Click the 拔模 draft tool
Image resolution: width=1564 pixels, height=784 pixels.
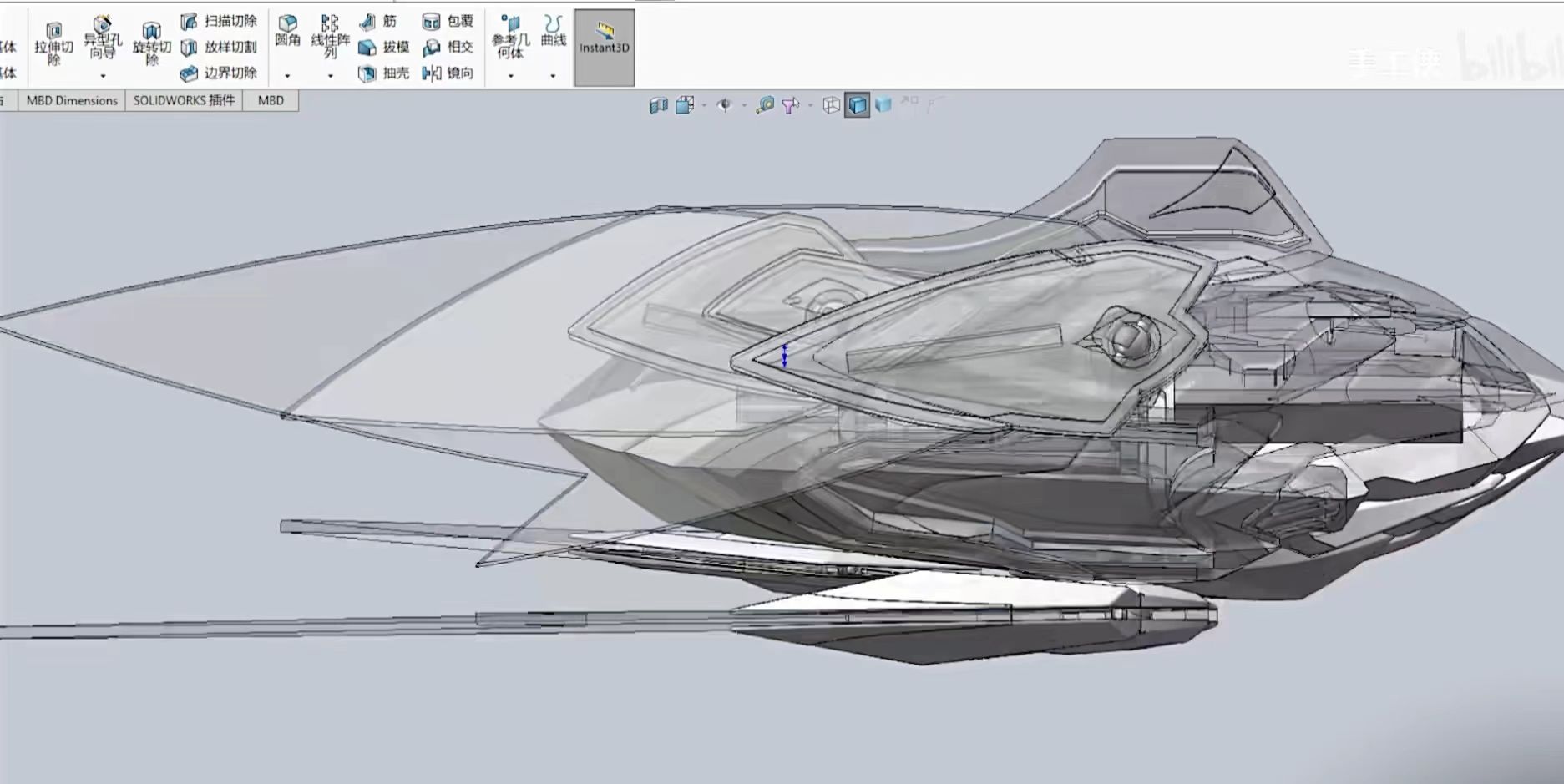tap(383, 48)
